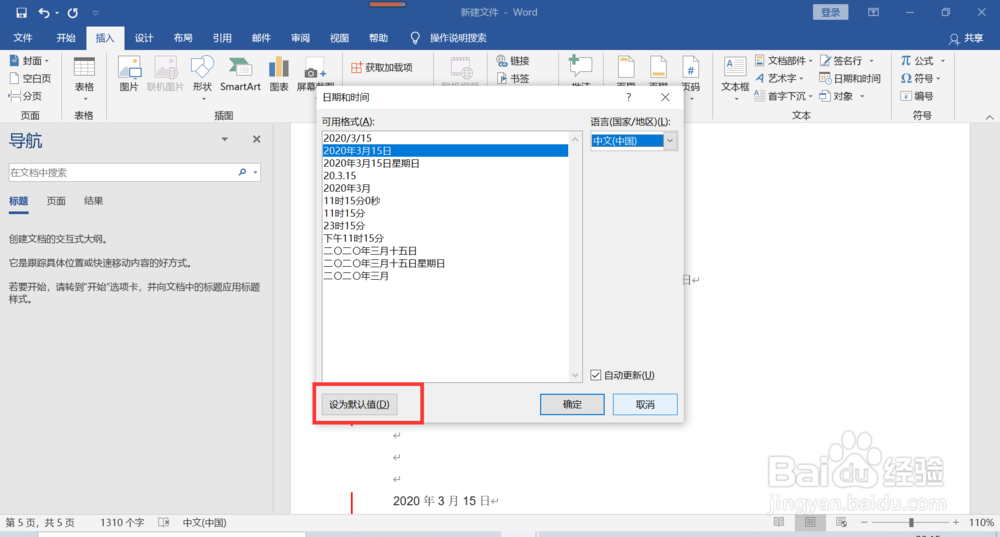Save the document with the save icon

(x=21, y=12)
